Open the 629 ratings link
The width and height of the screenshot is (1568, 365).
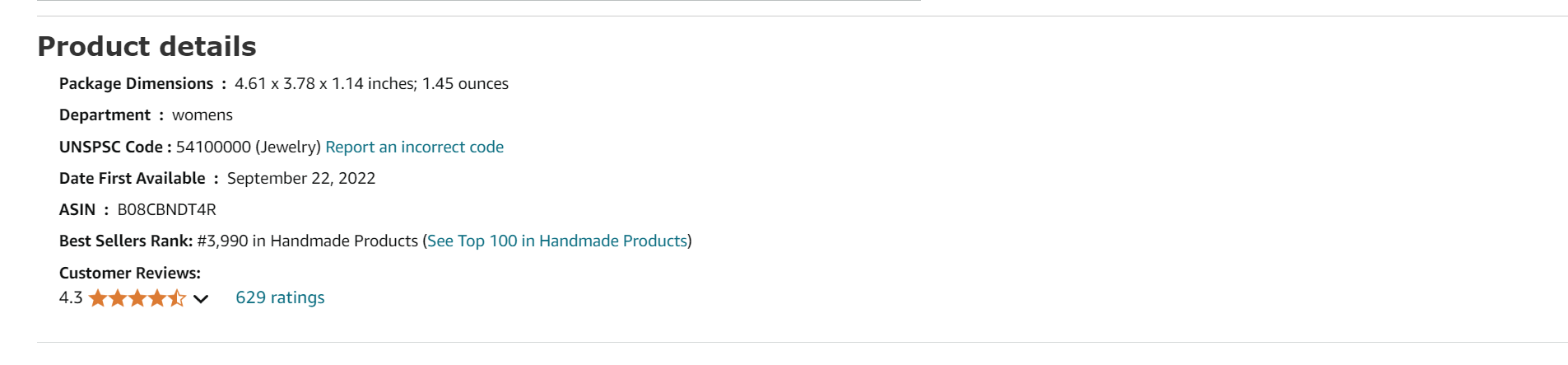(280, 297)
